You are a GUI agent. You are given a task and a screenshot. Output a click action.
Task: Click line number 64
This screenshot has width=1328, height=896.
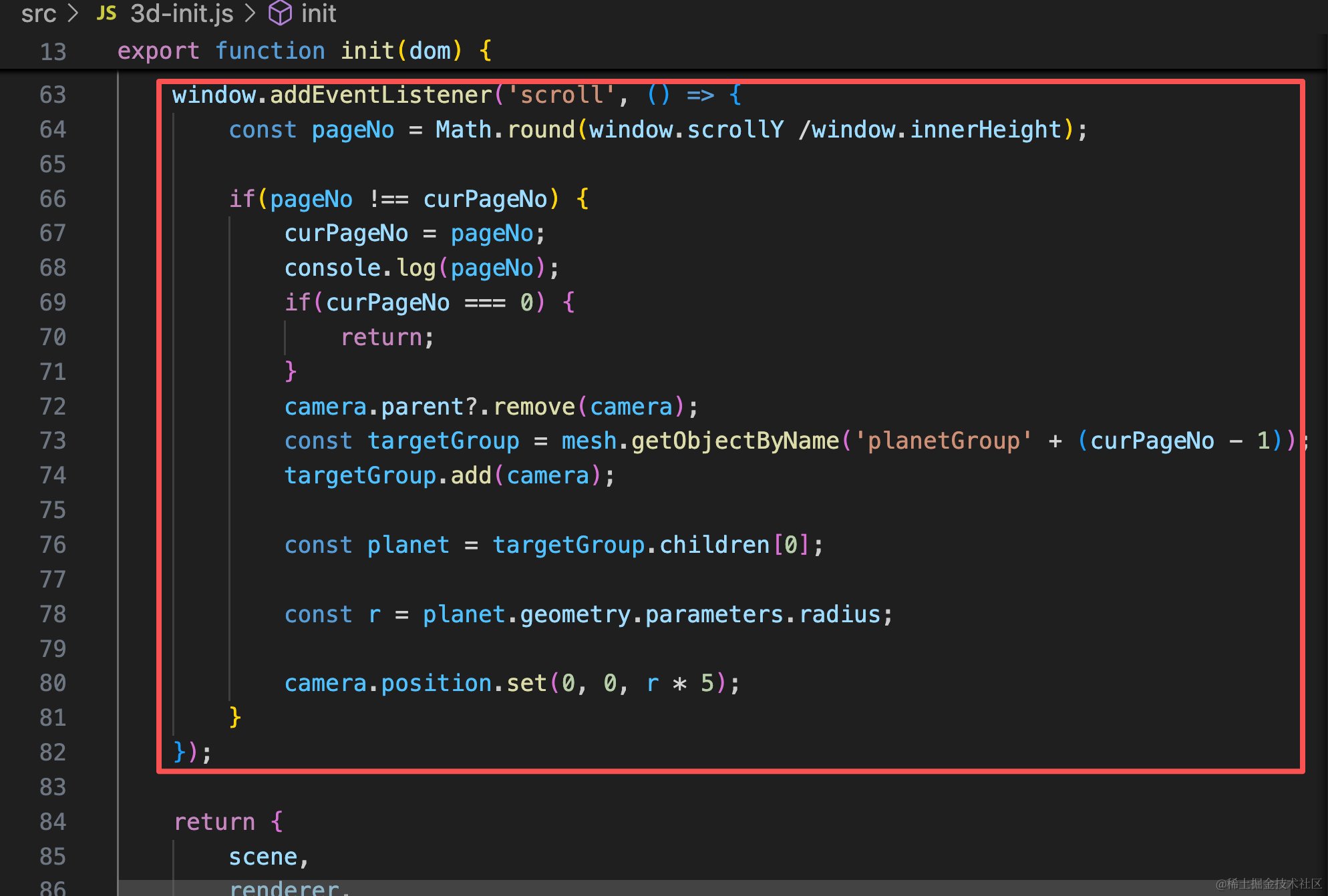53,130
